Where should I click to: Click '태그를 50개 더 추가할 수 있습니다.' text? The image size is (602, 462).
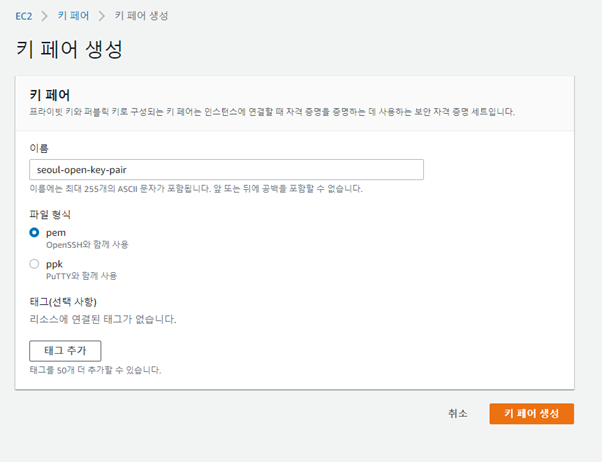95,370
